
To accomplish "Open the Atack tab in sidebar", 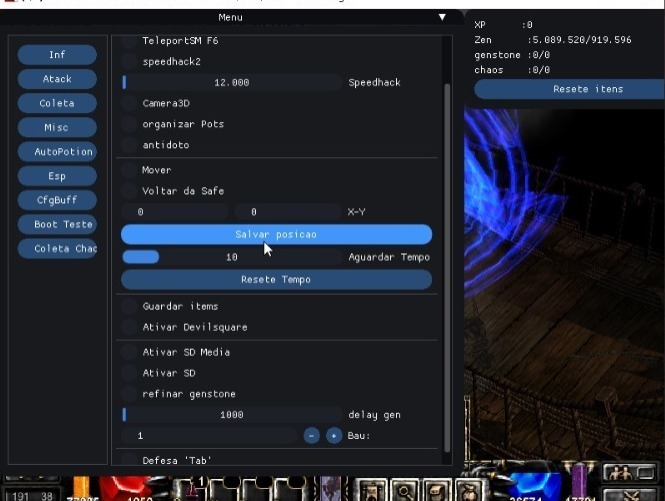I will 57,79.
